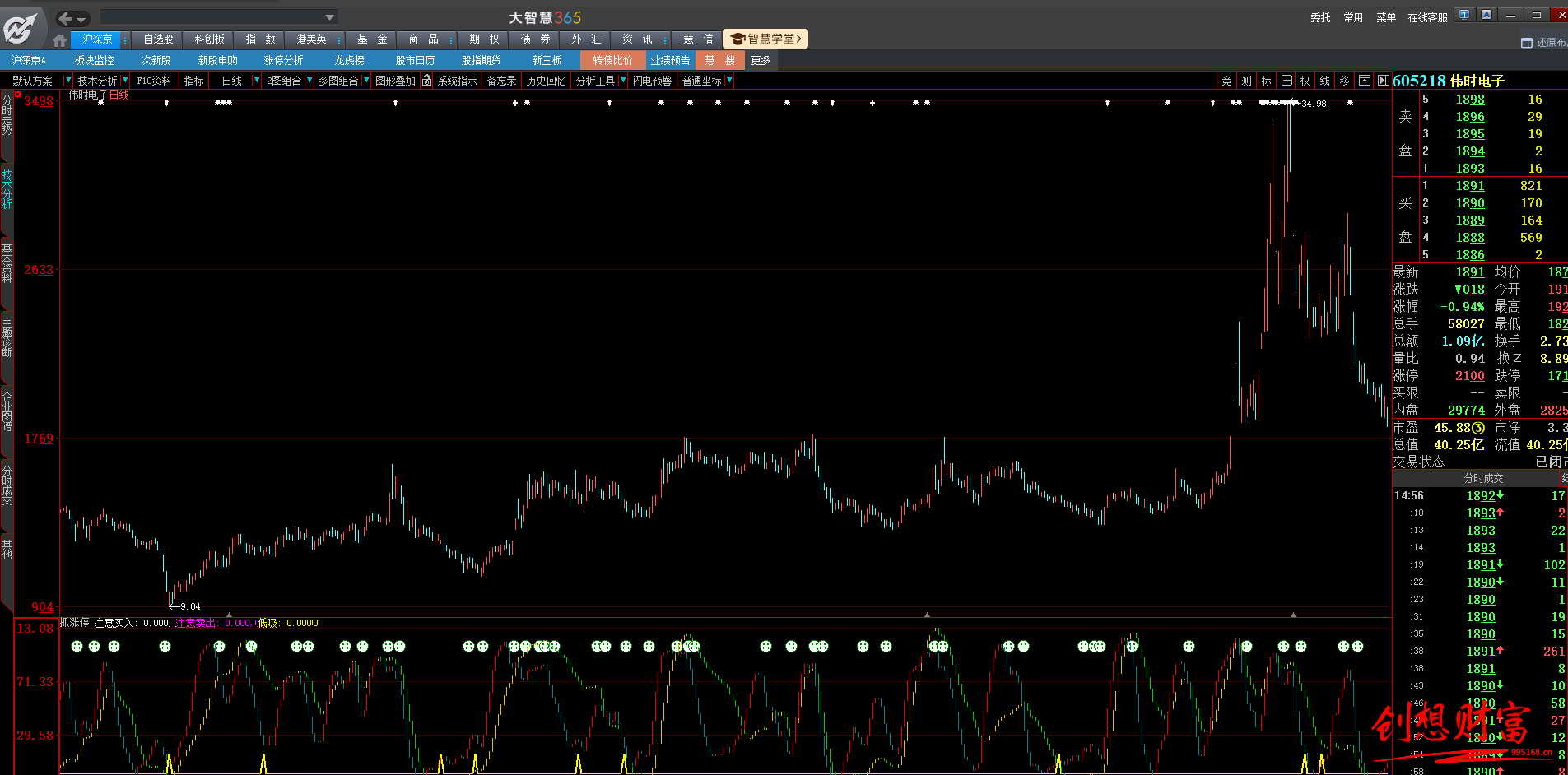This screenshot has width=1568, height=775.
Task: Click the blue monitor T icon in the title bar
Action: click(1464, 15)
